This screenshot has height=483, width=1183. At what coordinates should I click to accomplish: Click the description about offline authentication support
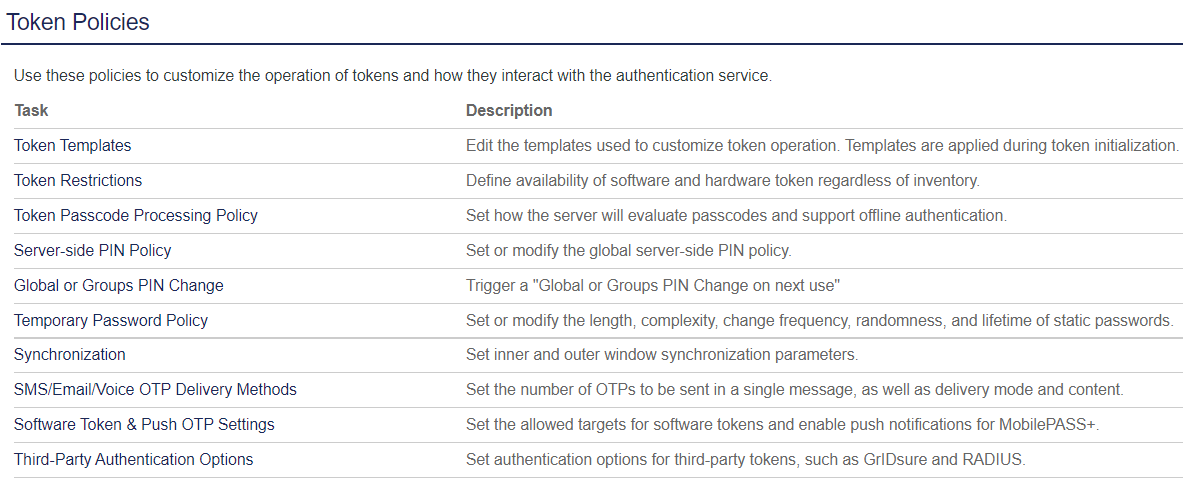click(736, 216)
